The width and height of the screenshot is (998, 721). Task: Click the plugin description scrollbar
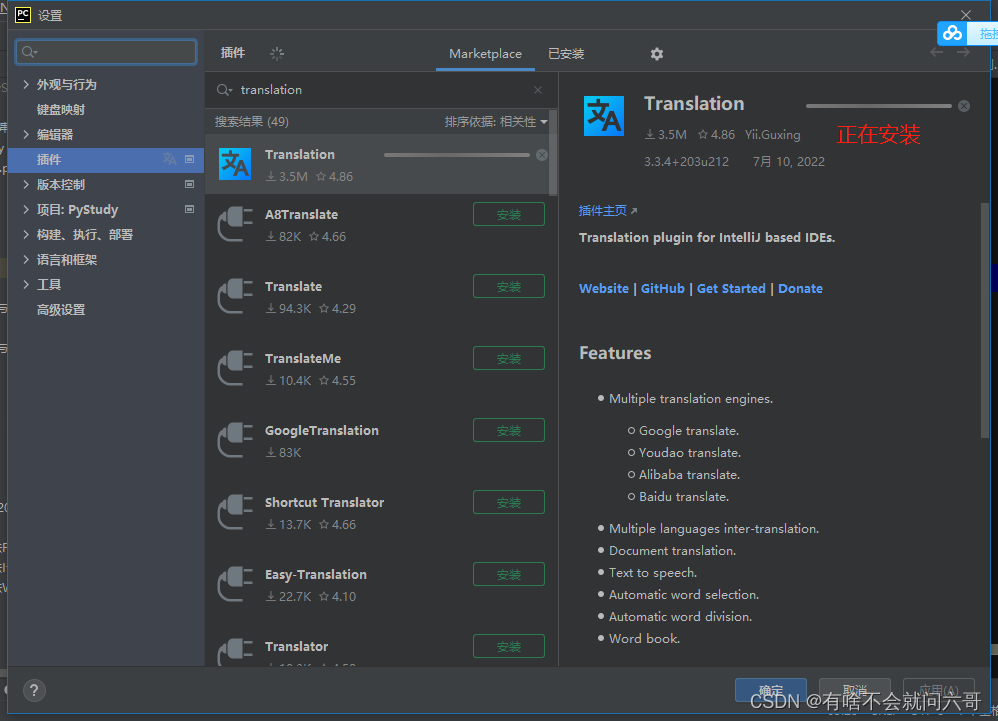click(x=985, y=320)
